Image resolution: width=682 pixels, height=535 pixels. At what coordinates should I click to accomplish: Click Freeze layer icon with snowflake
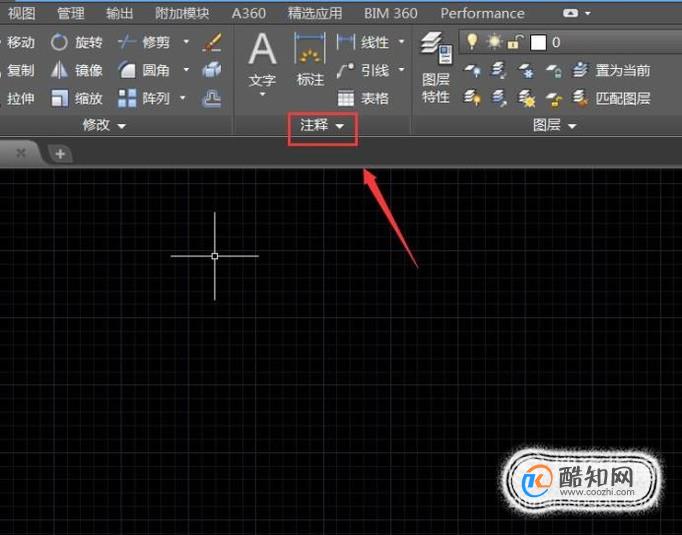[526, 70]
